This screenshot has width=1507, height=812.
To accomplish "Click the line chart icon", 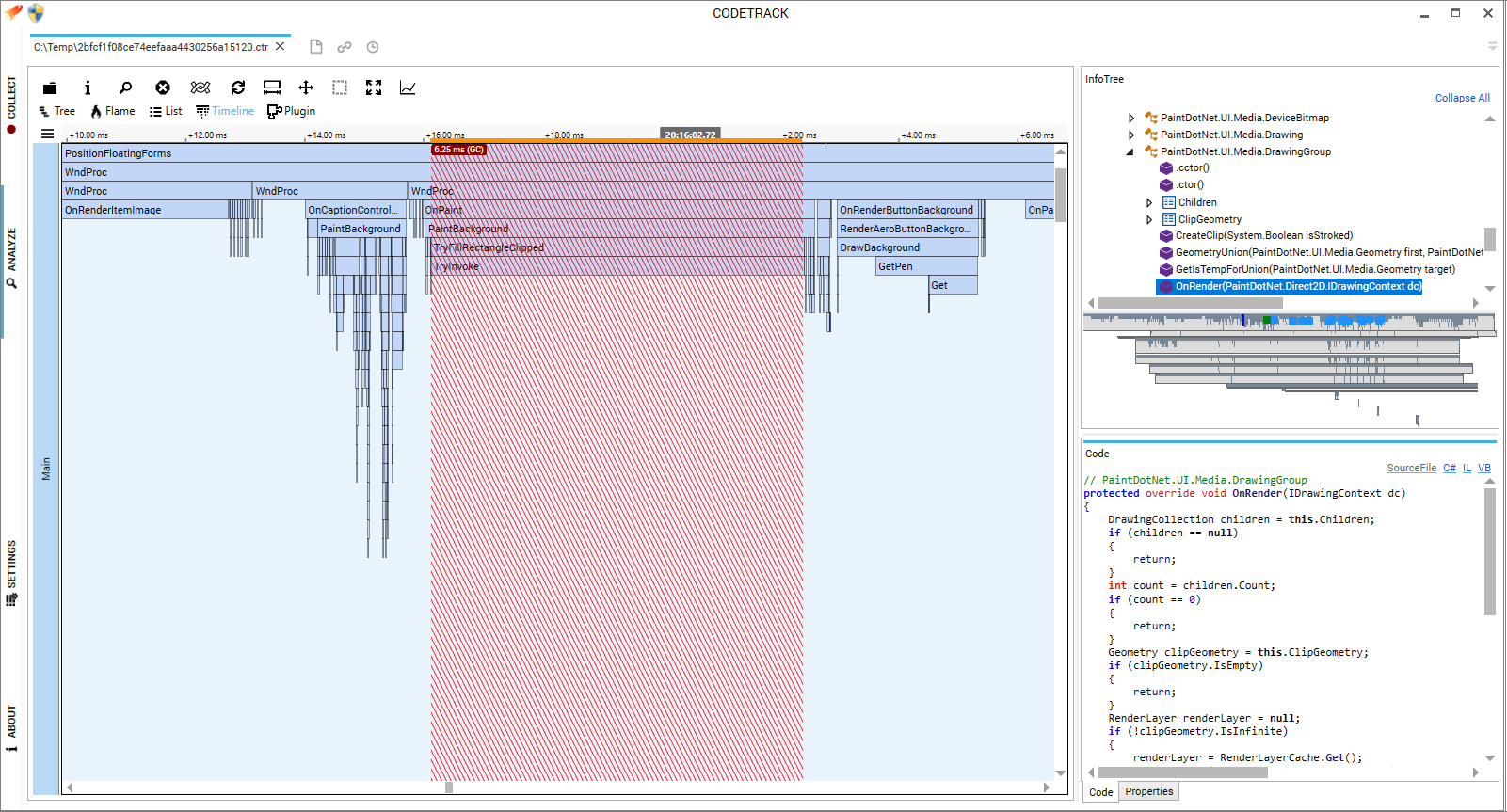I will point(408,88).
